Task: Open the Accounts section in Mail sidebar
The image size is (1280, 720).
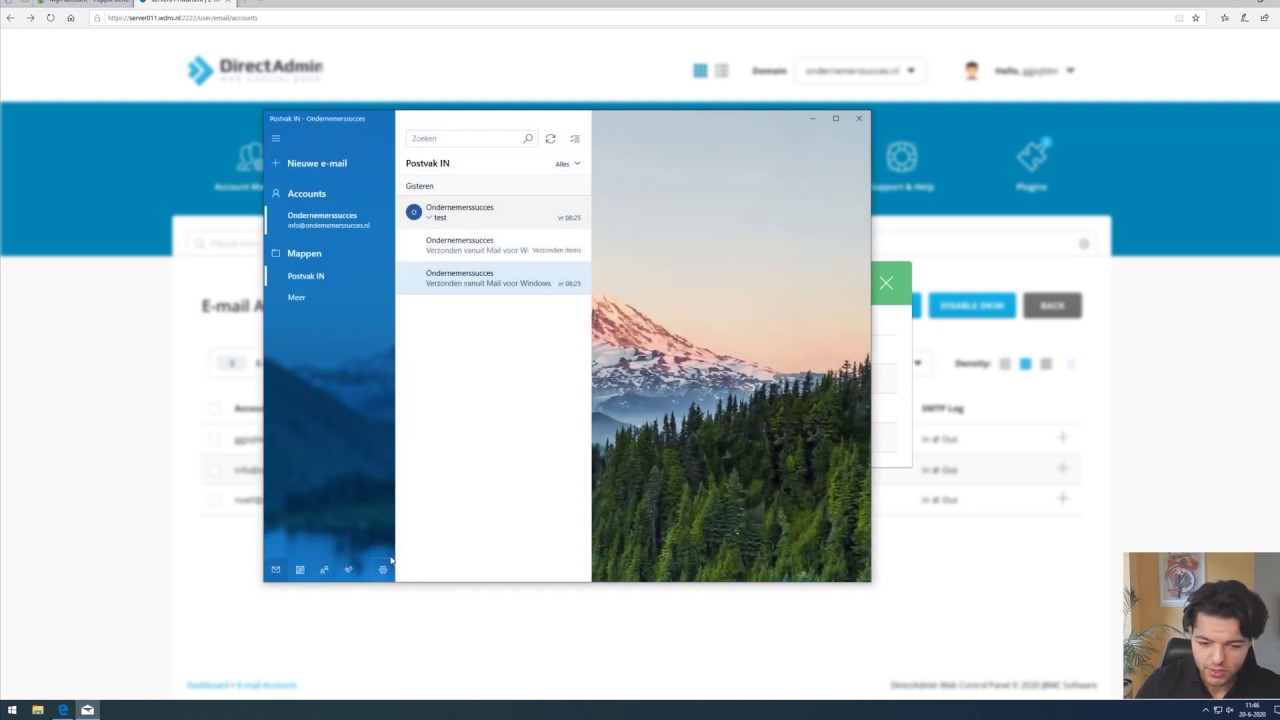Action: click(x=299, y=193)
